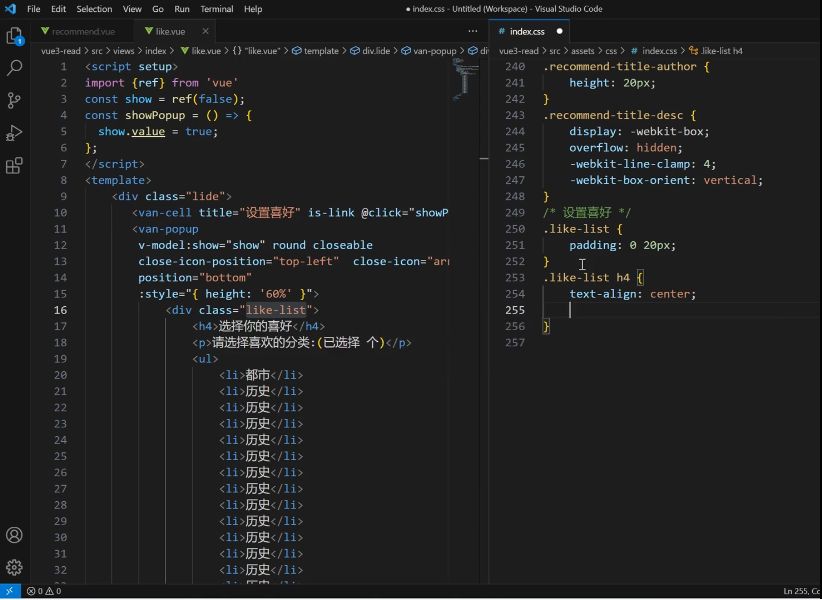Open the File menu
The height and width of the screenshot is (600, 822).
tap(34, 9)
